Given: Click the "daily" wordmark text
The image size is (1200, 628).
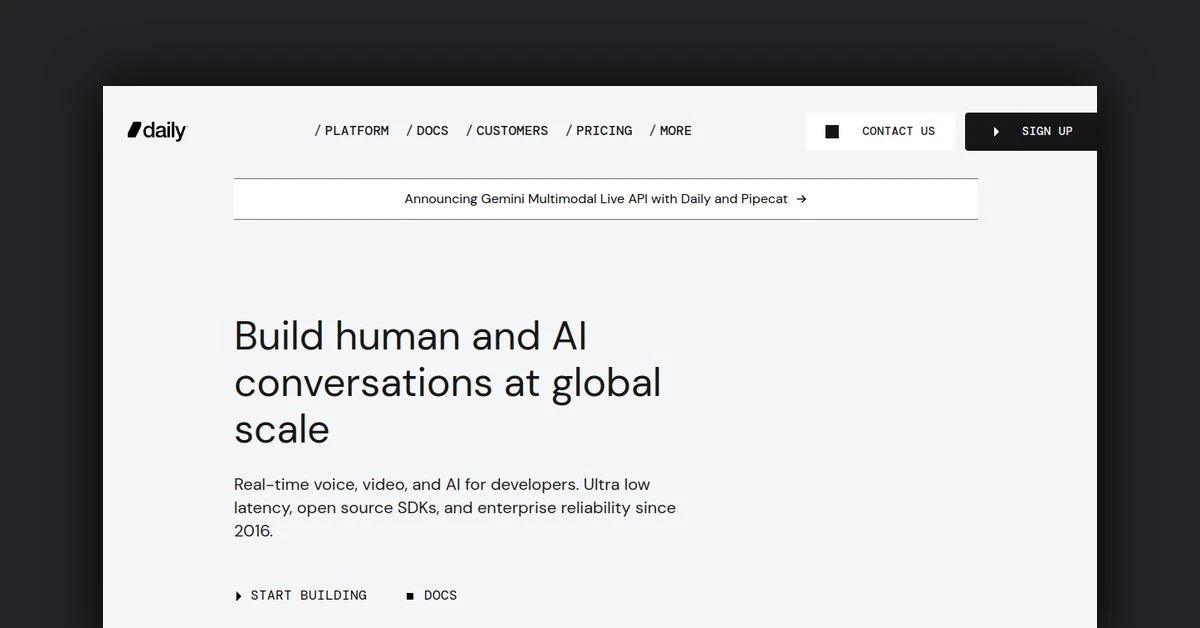Looking at the screenshot, I should [x=165, y=131].
